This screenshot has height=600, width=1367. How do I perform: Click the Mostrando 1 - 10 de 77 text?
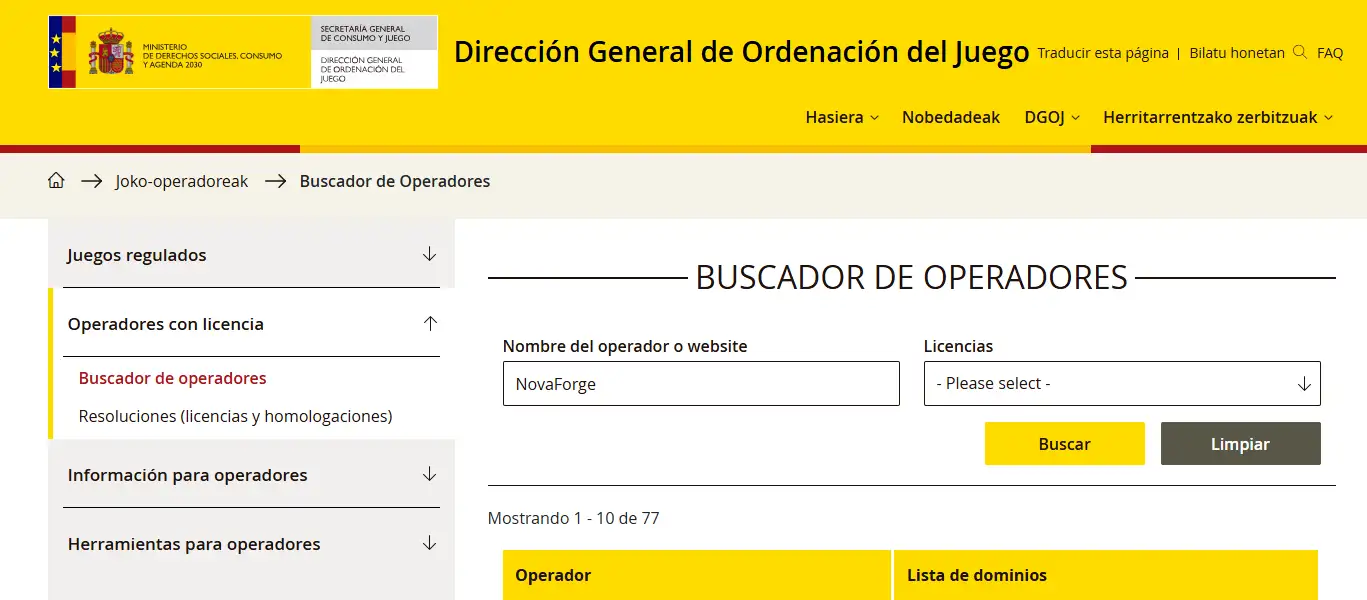click(574, 518)
